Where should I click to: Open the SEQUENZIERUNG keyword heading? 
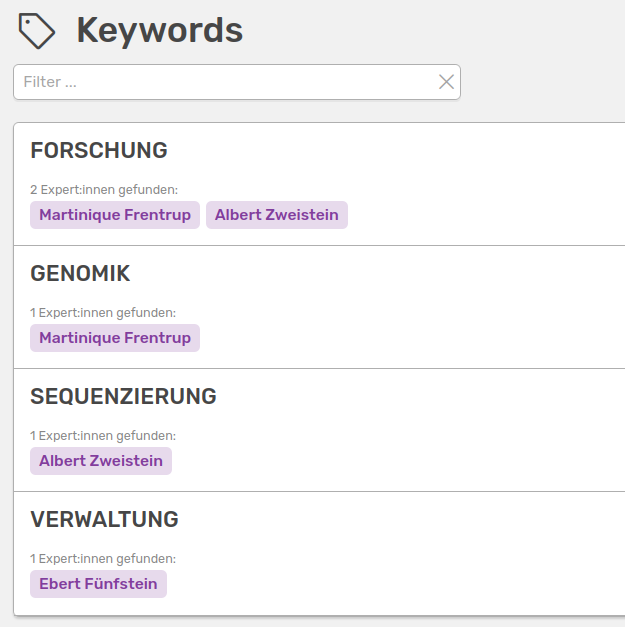[x=123, y=397]
